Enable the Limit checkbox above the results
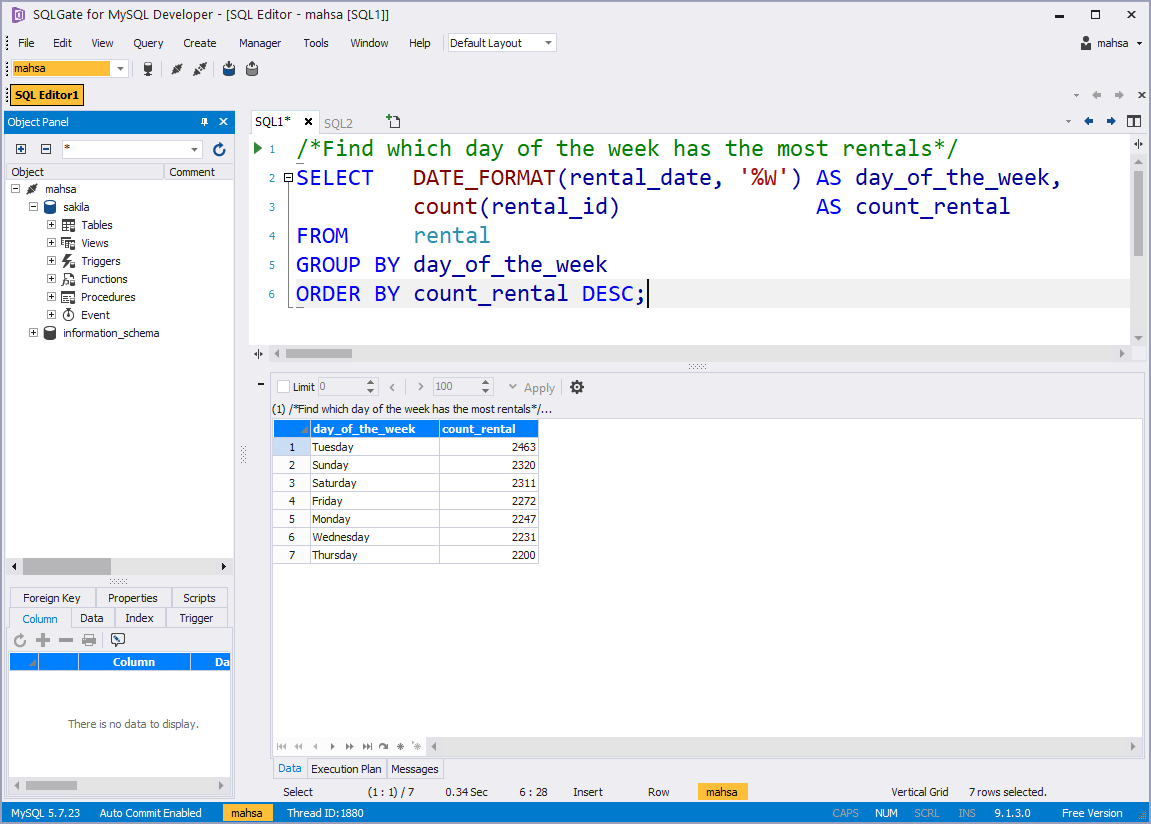Viewport: 1151px width, 824px height. (285, 387)
